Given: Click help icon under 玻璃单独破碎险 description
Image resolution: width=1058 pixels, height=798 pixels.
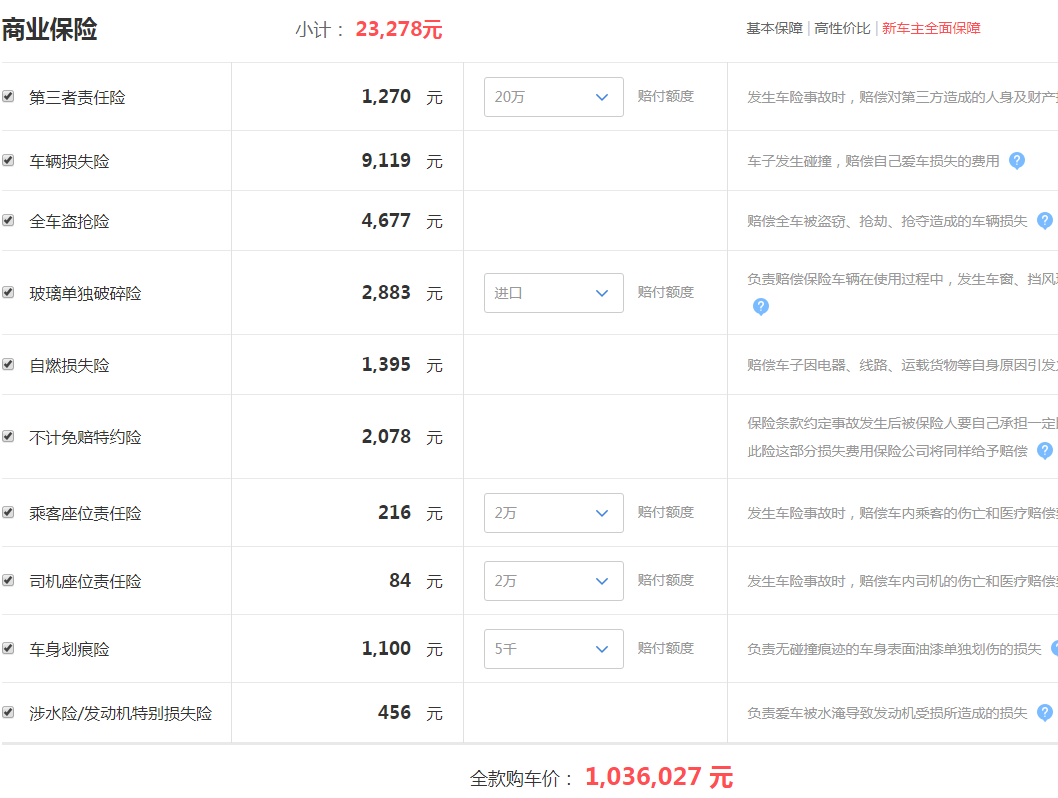Looking at the screenshot, I should click(760, 306).
